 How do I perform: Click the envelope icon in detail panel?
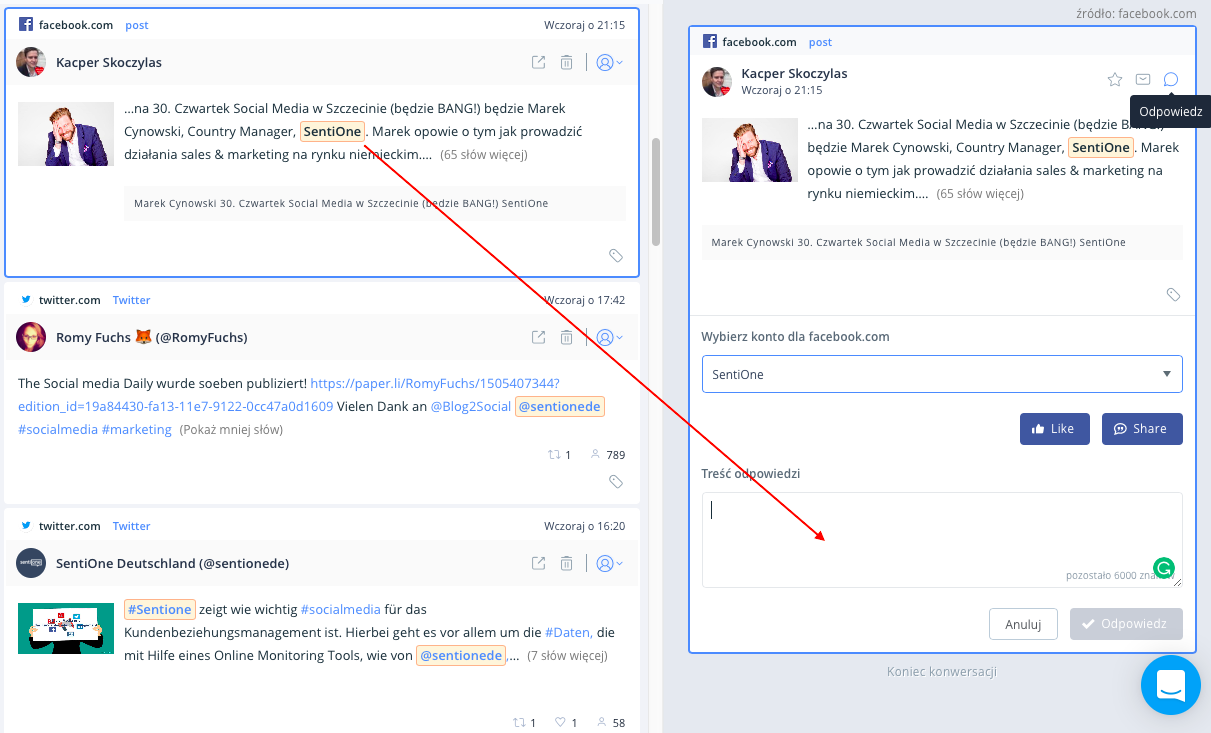point(1143,80)
